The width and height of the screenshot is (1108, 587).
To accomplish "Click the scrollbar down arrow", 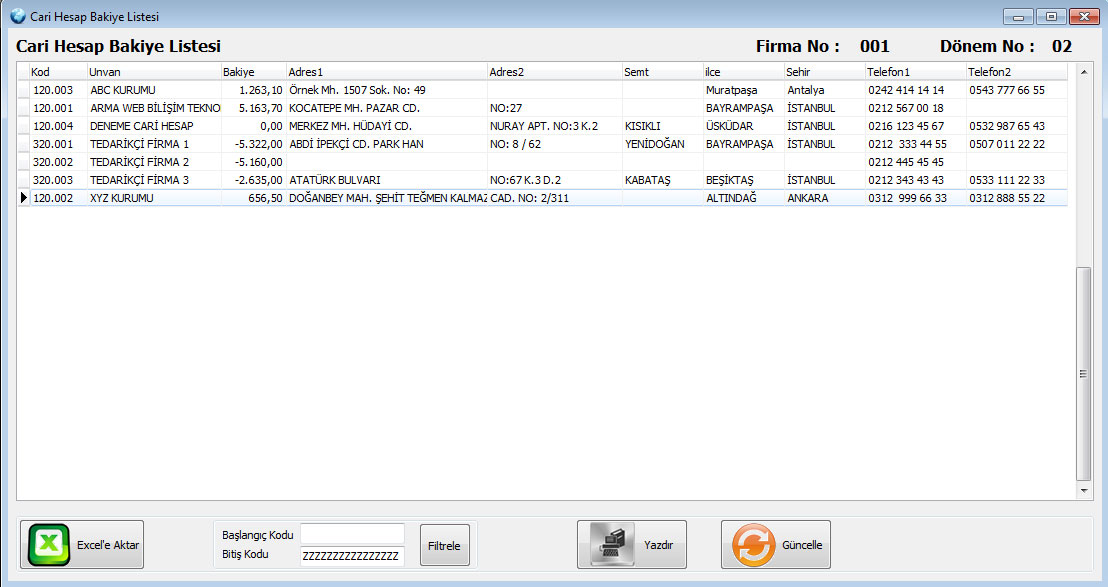I will pos(1083,491).
